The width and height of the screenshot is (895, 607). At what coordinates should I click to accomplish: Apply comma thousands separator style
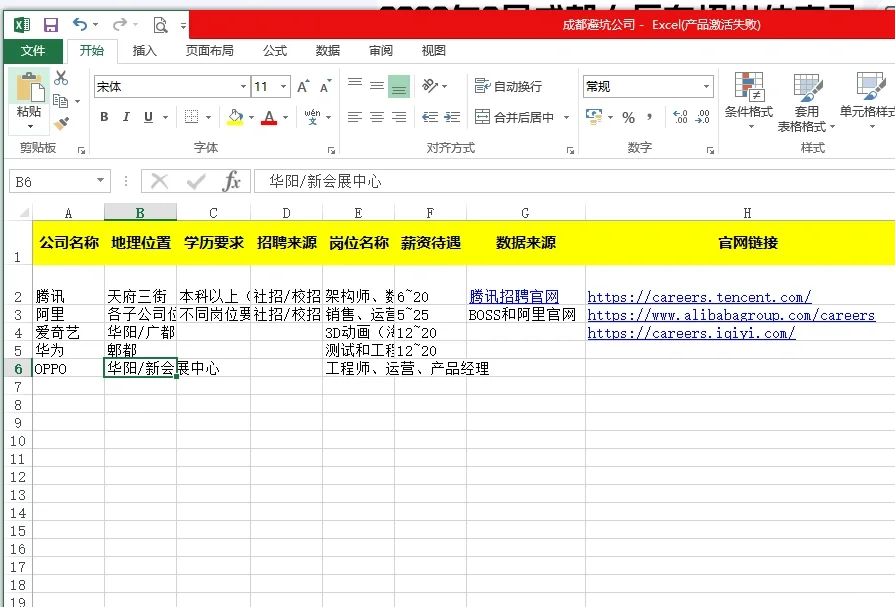pos(650,117)
